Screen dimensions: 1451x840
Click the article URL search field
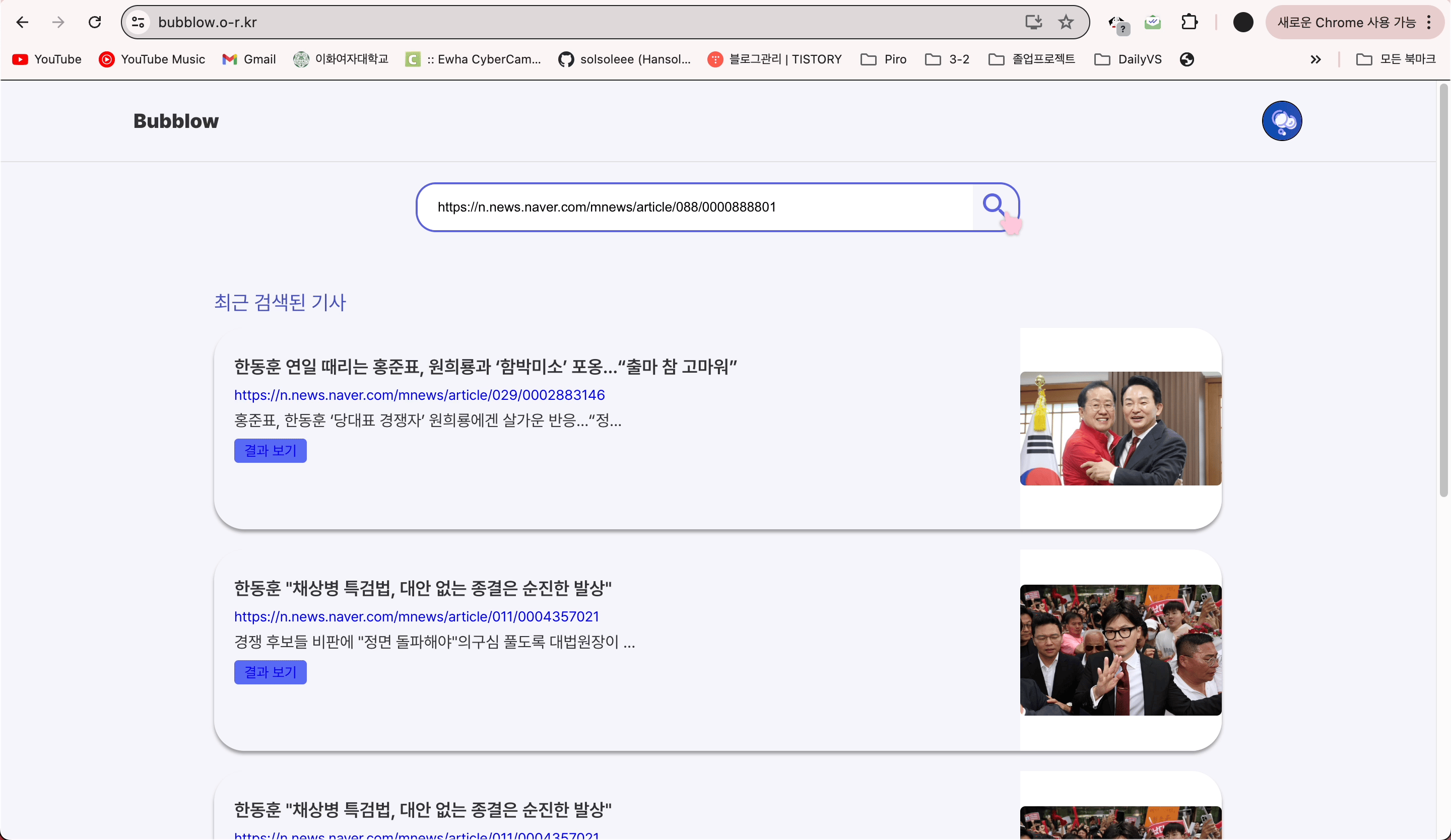coord(694,207)
